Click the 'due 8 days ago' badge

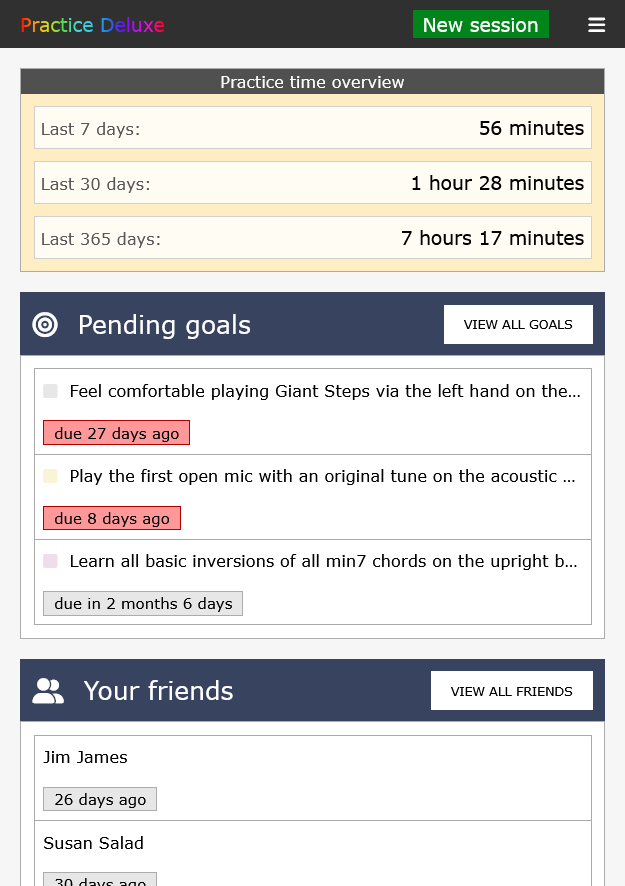pos(112,518)
